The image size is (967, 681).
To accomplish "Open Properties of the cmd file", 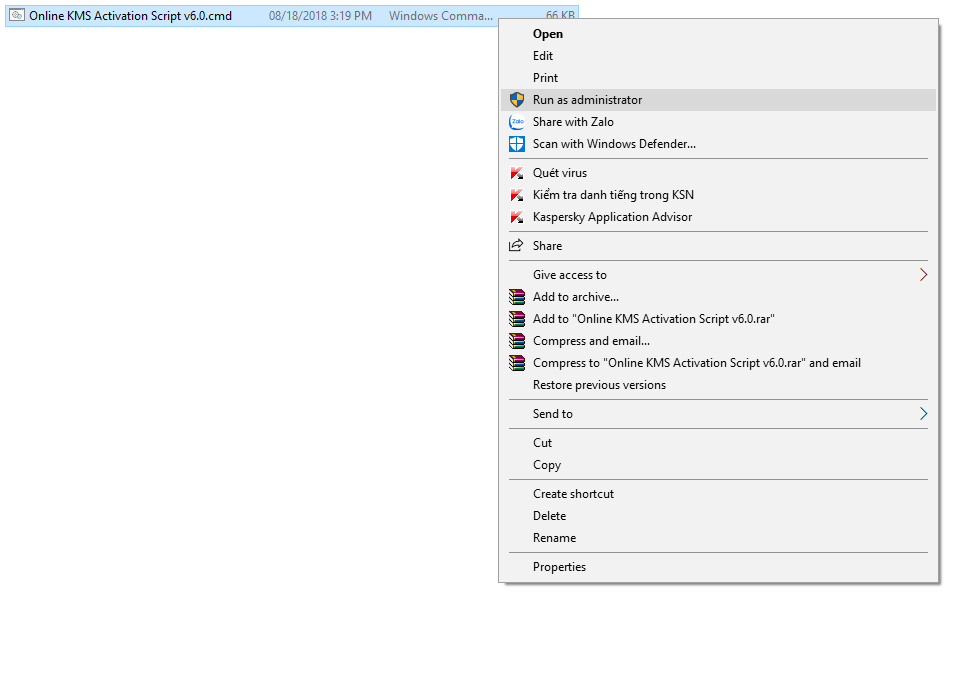I will [x=559, y=566].
